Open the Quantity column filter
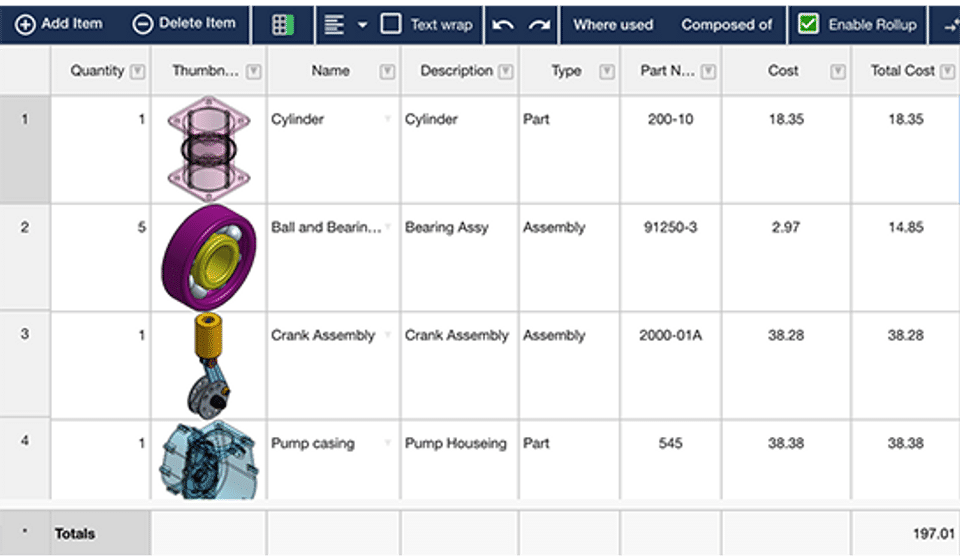960x560 pixels. (x=138, y=72)
